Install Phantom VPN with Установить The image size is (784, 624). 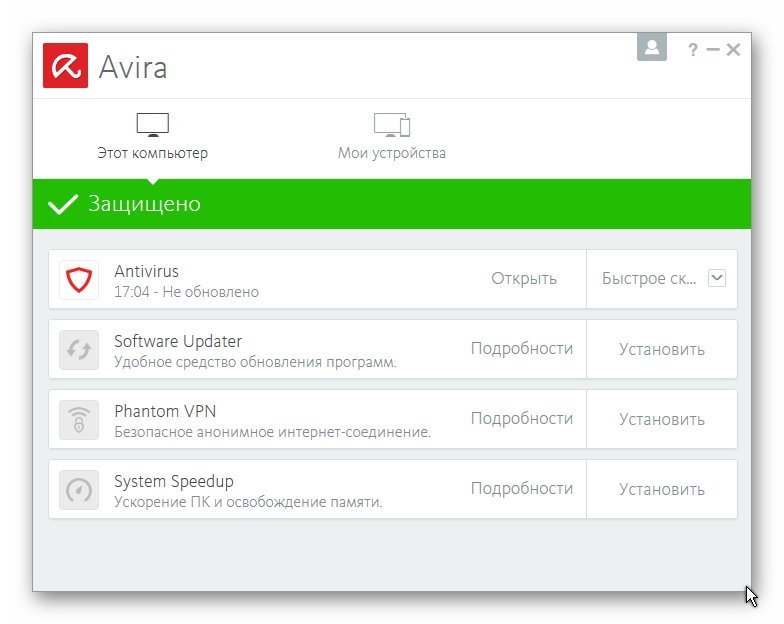[x=661, y=419]
